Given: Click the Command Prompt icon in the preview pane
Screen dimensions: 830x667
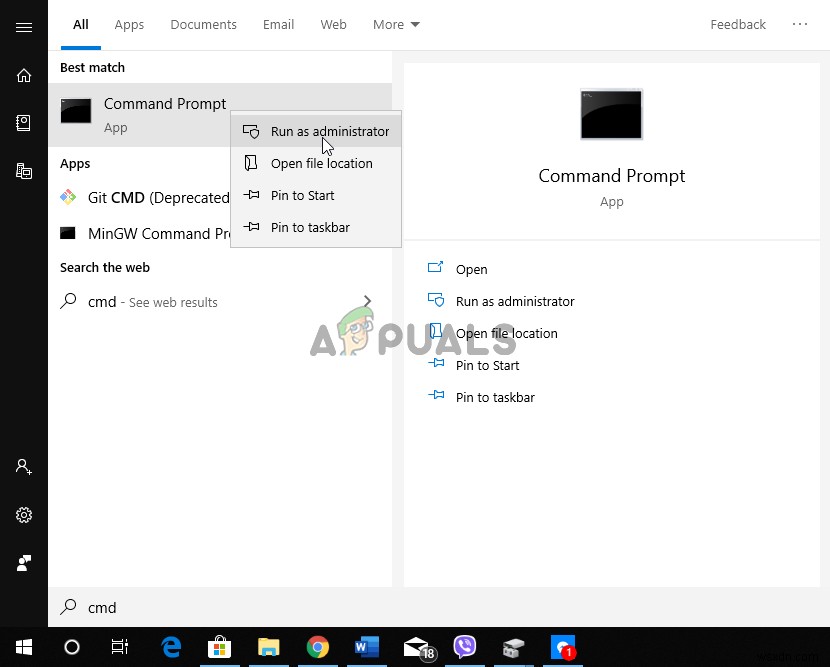Looking at the screenshot, I should click(611, 114).
